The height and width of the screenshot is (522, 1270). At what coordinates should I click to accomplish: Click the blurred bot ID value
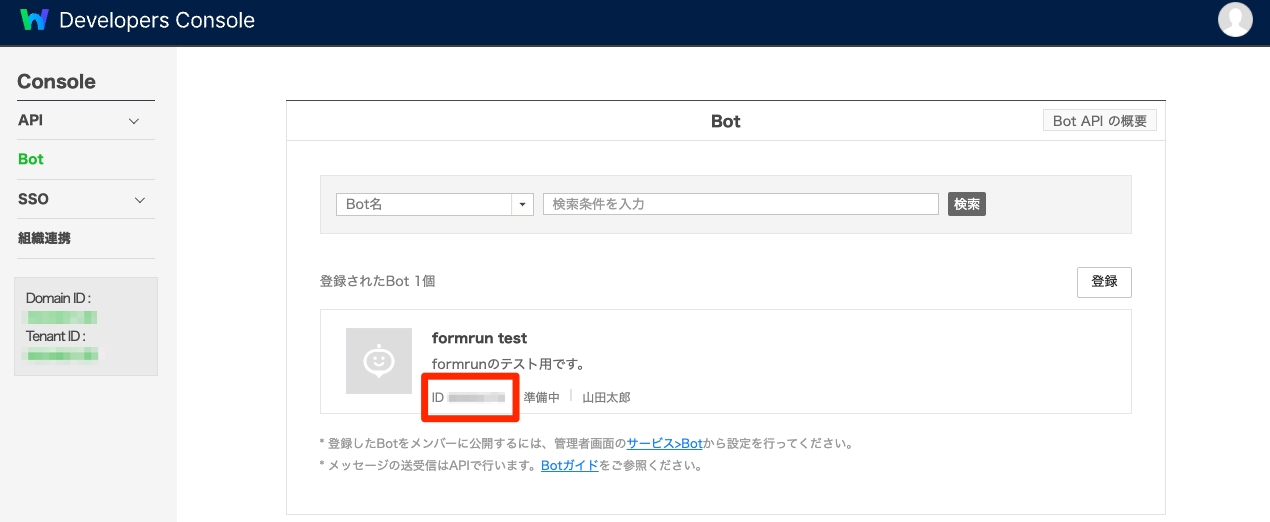476,398
